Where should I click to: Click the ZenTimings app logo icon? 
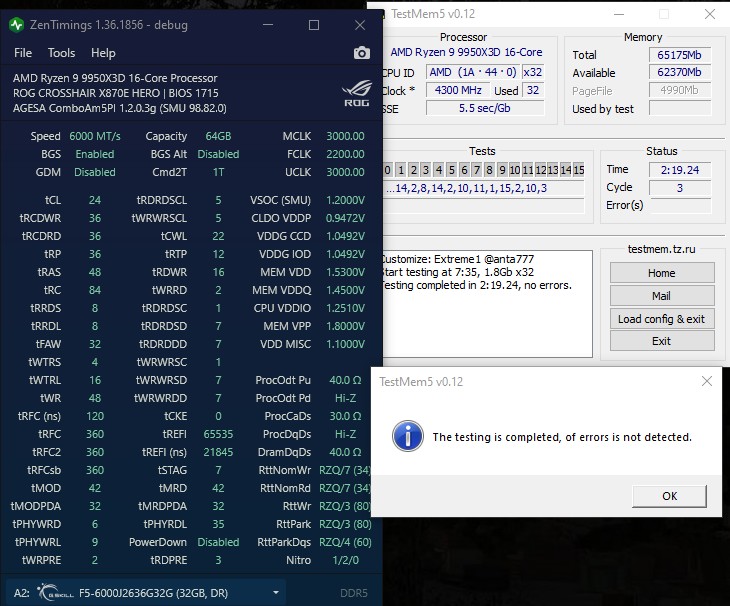pos(16,25)
